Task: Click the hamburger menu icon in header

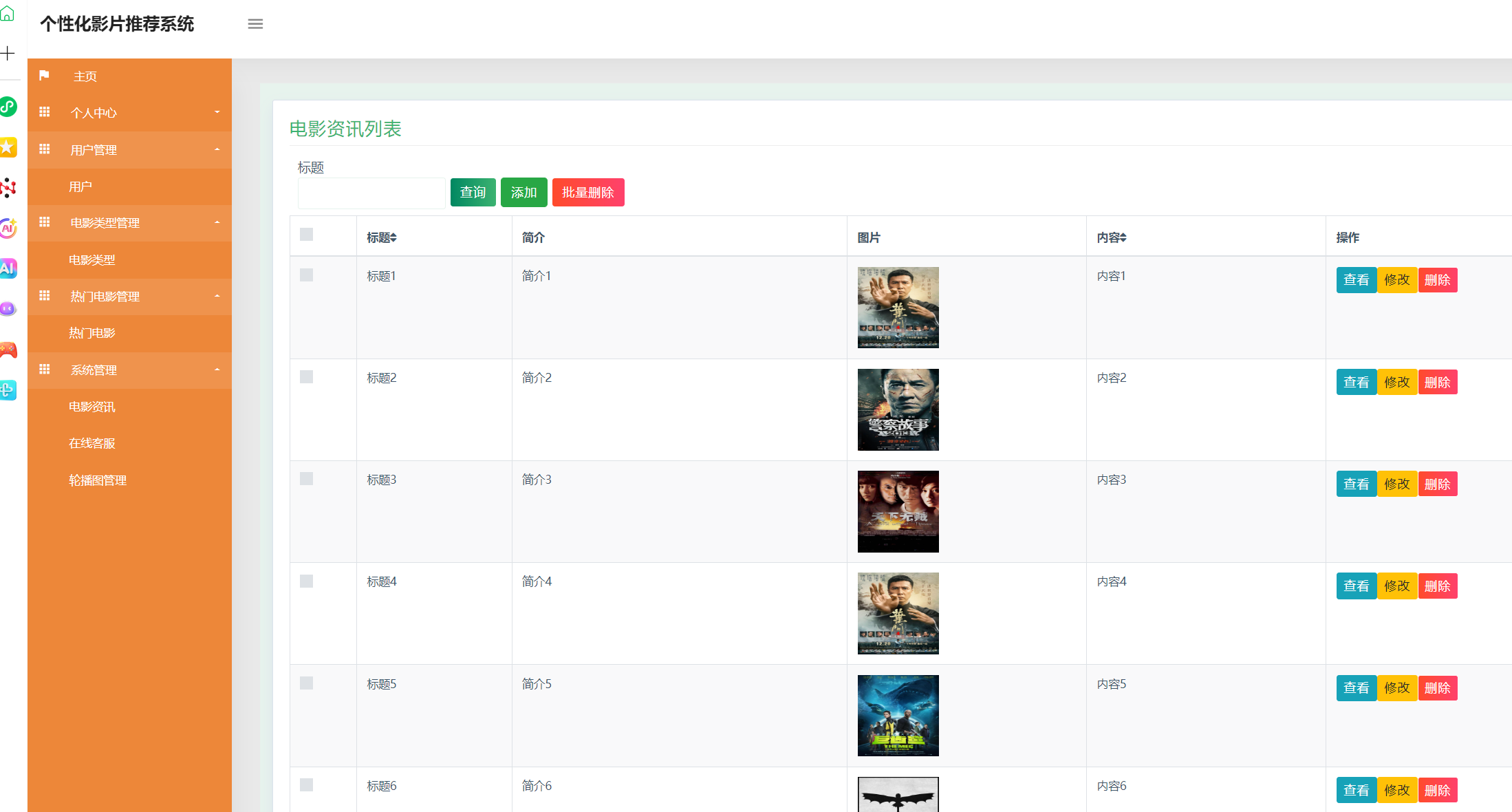Action: pyautogui.click(x=255, y=24)
